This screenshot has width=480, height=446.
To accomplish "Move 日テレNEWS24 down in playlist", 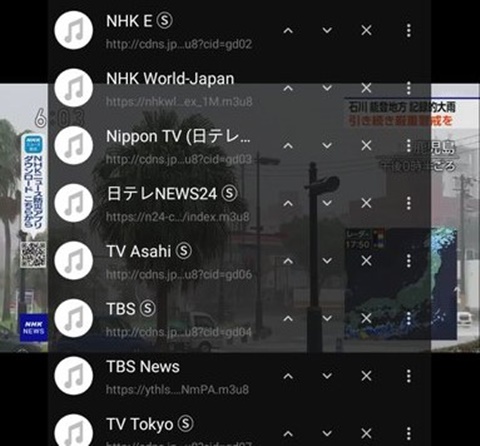I will [327, 203].
